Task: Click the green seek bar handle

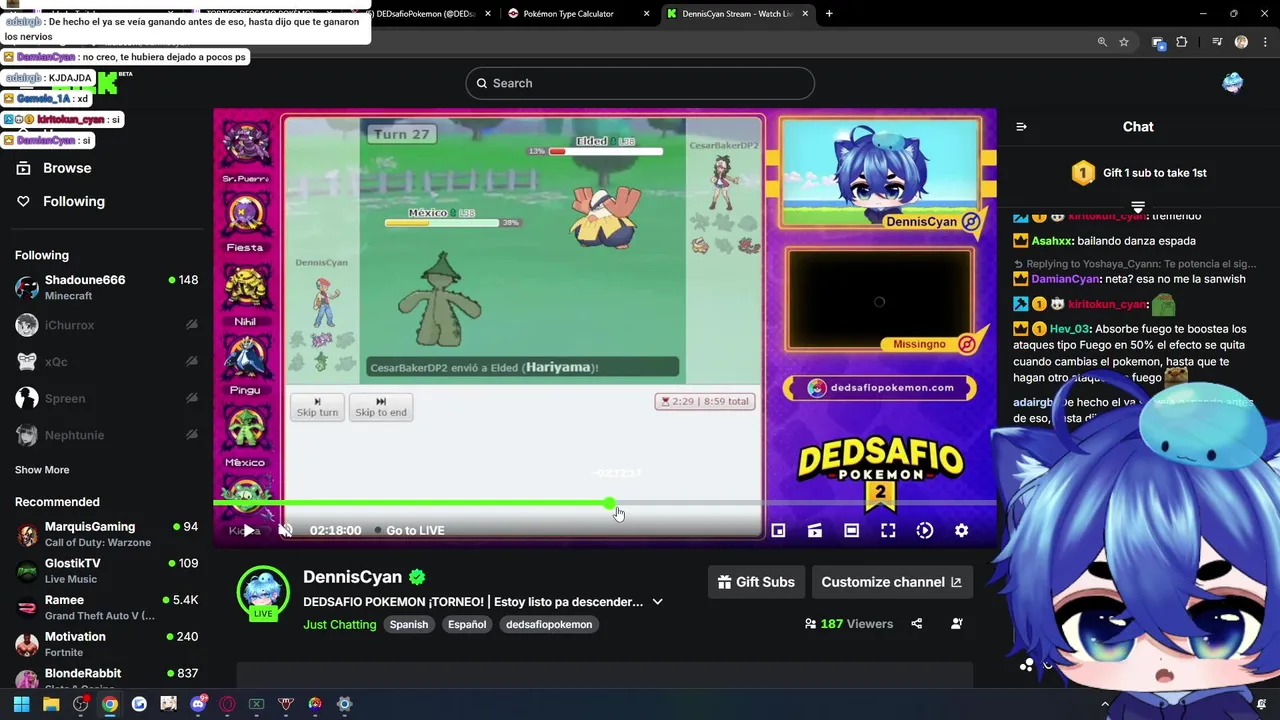Action: click(x=609, y=504)
